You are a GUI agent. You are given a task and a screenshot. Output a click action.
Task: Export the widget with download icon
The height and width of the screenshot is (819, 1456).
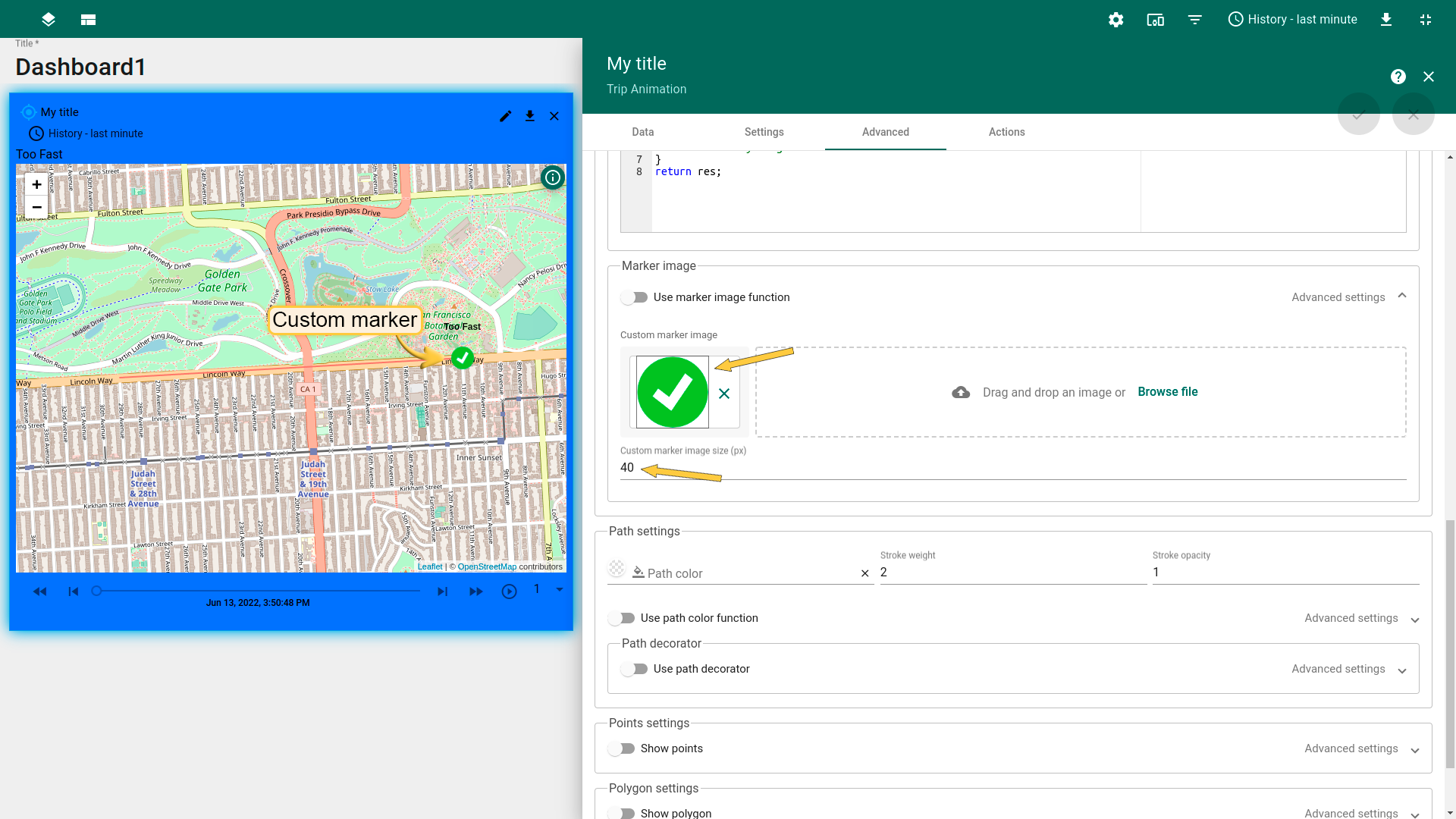[530, 116]
